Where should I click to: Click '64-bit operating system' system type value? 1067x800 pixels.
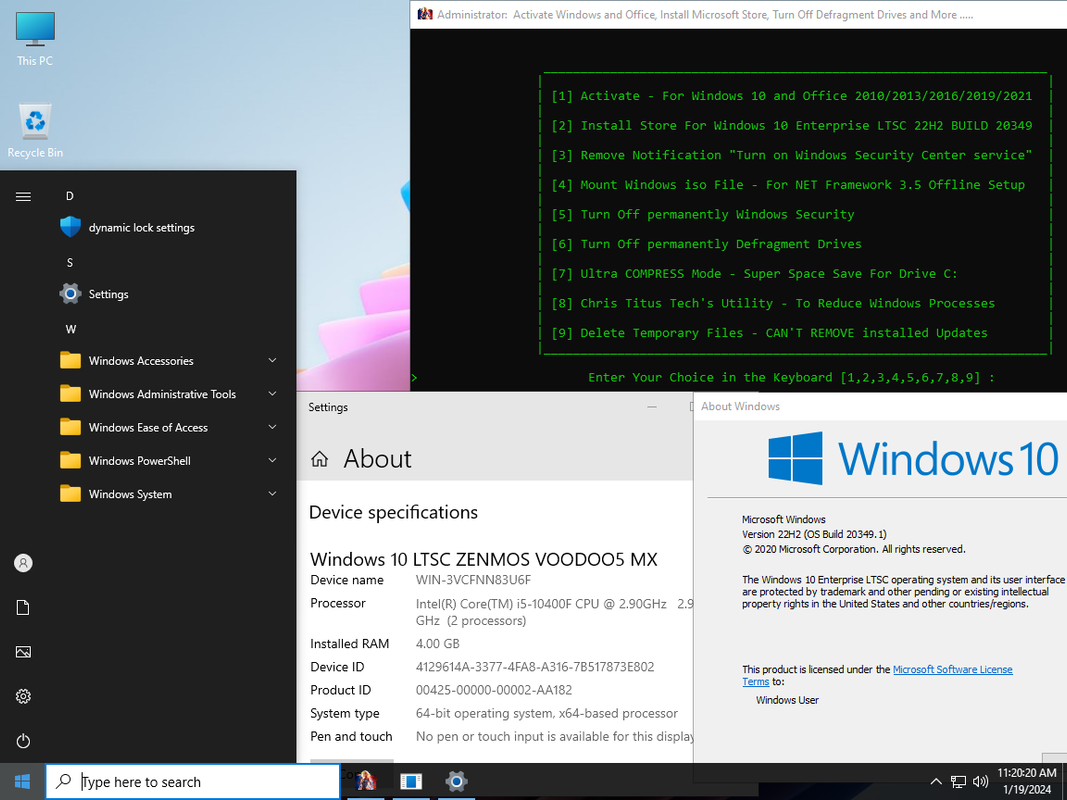coord(546,713)
